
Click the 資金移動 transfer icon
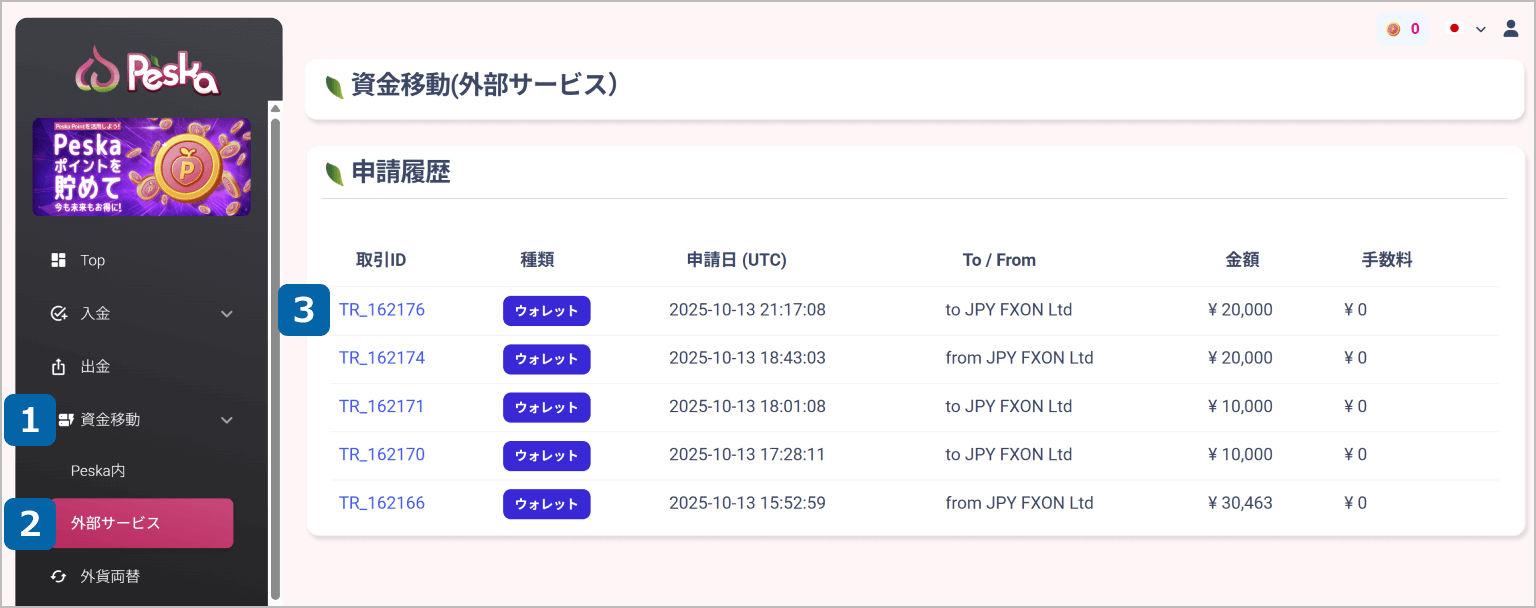[x=67, y=420]
